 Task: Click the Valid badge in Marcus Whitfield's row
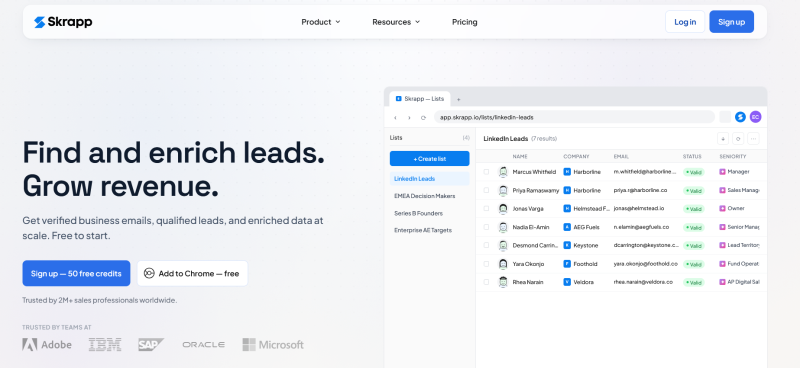click(693, 173)
